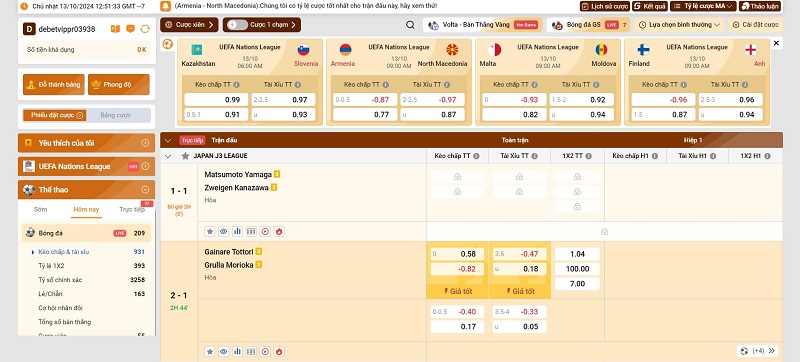Toggle the Cược 1 chạm switch
Viewport: 800px width, 362px height.
pyautogui.click(x=237, y=24)
